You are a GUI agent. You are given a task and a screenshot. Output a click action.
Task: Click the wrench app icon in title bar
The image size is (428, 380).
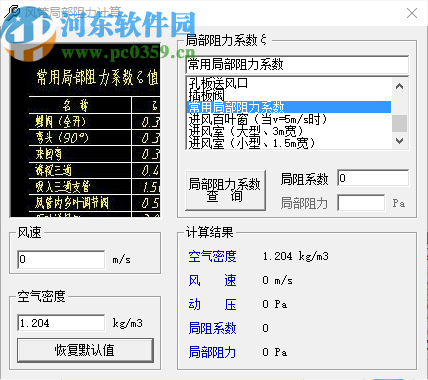(x=12, y=12)
